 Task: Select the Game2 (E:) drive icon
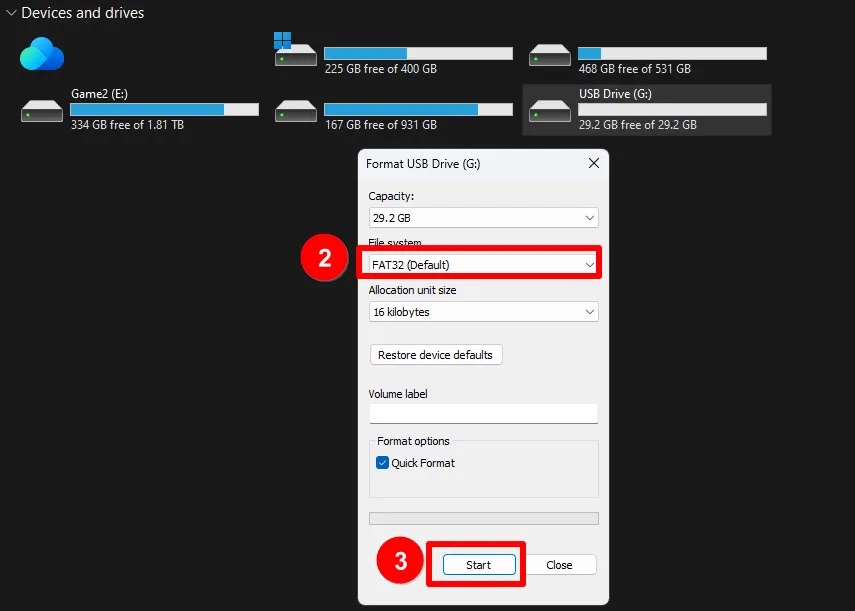tap(42, 109)
